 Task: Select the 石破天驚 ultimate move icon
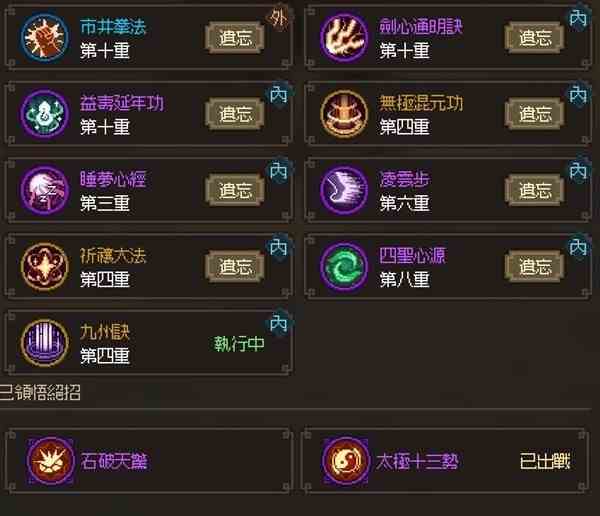(x=51, y=460)
